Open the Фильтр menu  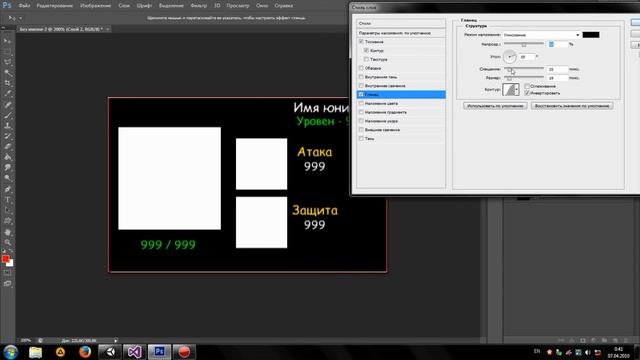pos(199,6)
